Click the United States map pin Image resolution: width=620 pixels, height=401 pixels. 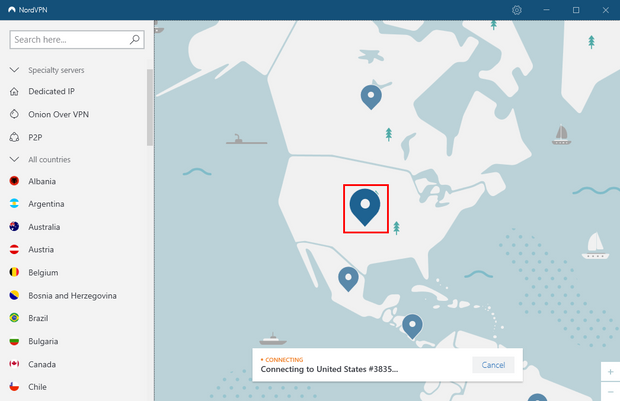(x=365, y=207)
